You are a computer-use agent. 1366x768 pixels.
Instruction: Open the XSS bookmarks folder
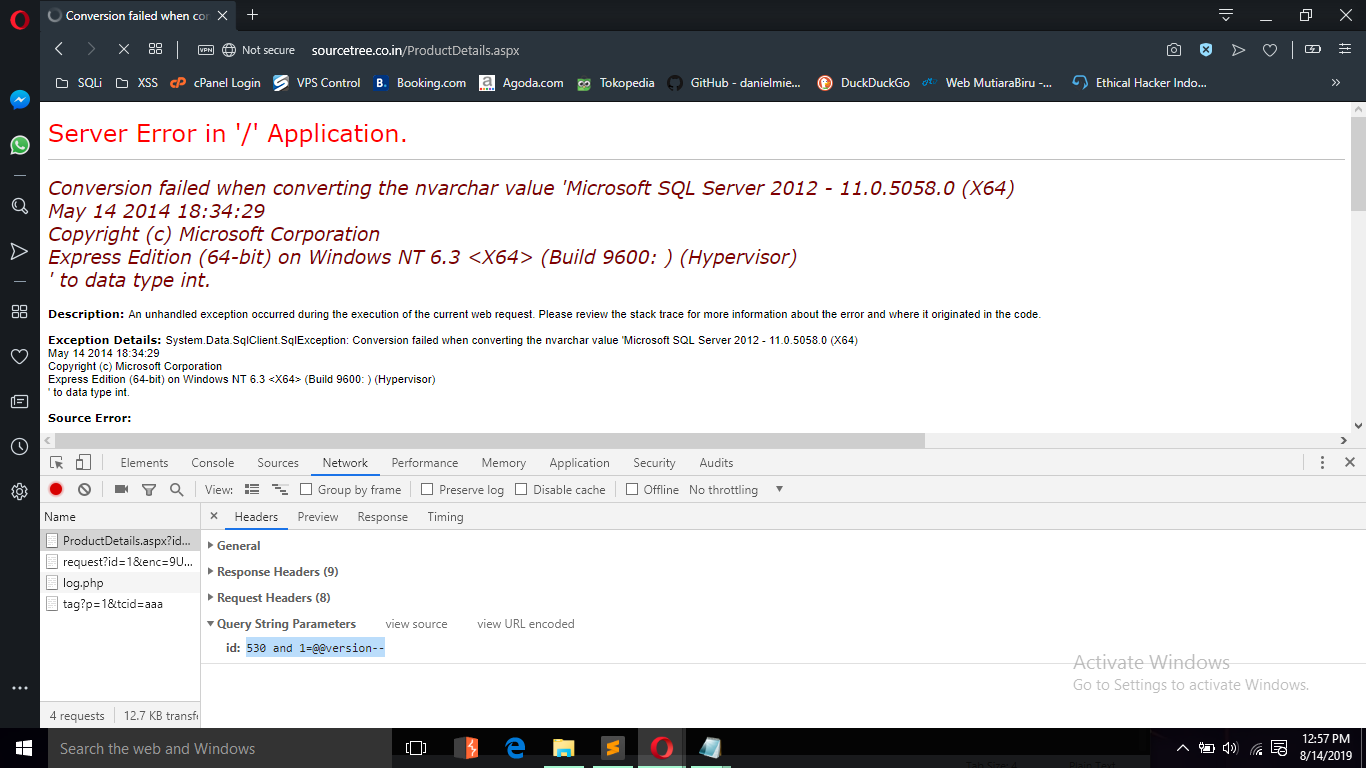point(136,83)
